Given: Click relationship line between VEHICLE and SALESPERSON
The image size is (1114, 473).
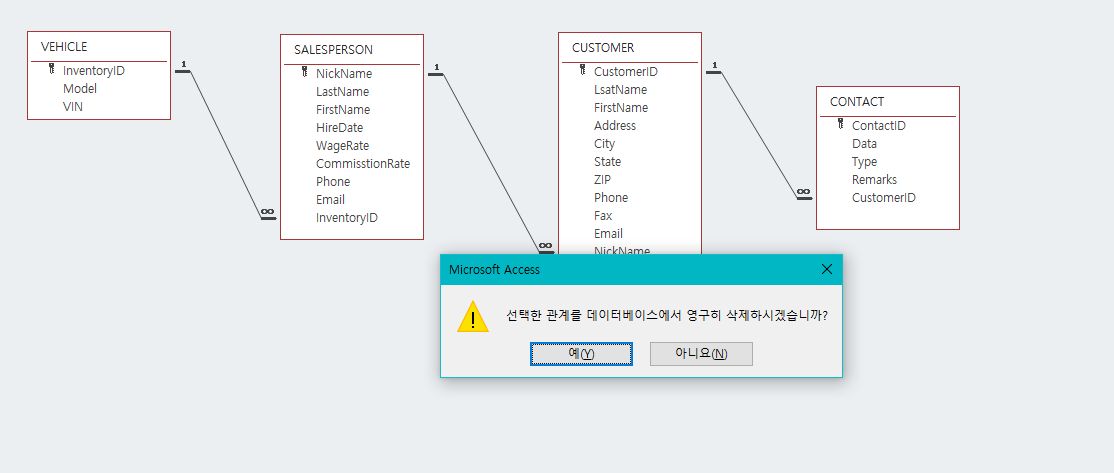Looking at the screenshot, I should coord(225,144).
